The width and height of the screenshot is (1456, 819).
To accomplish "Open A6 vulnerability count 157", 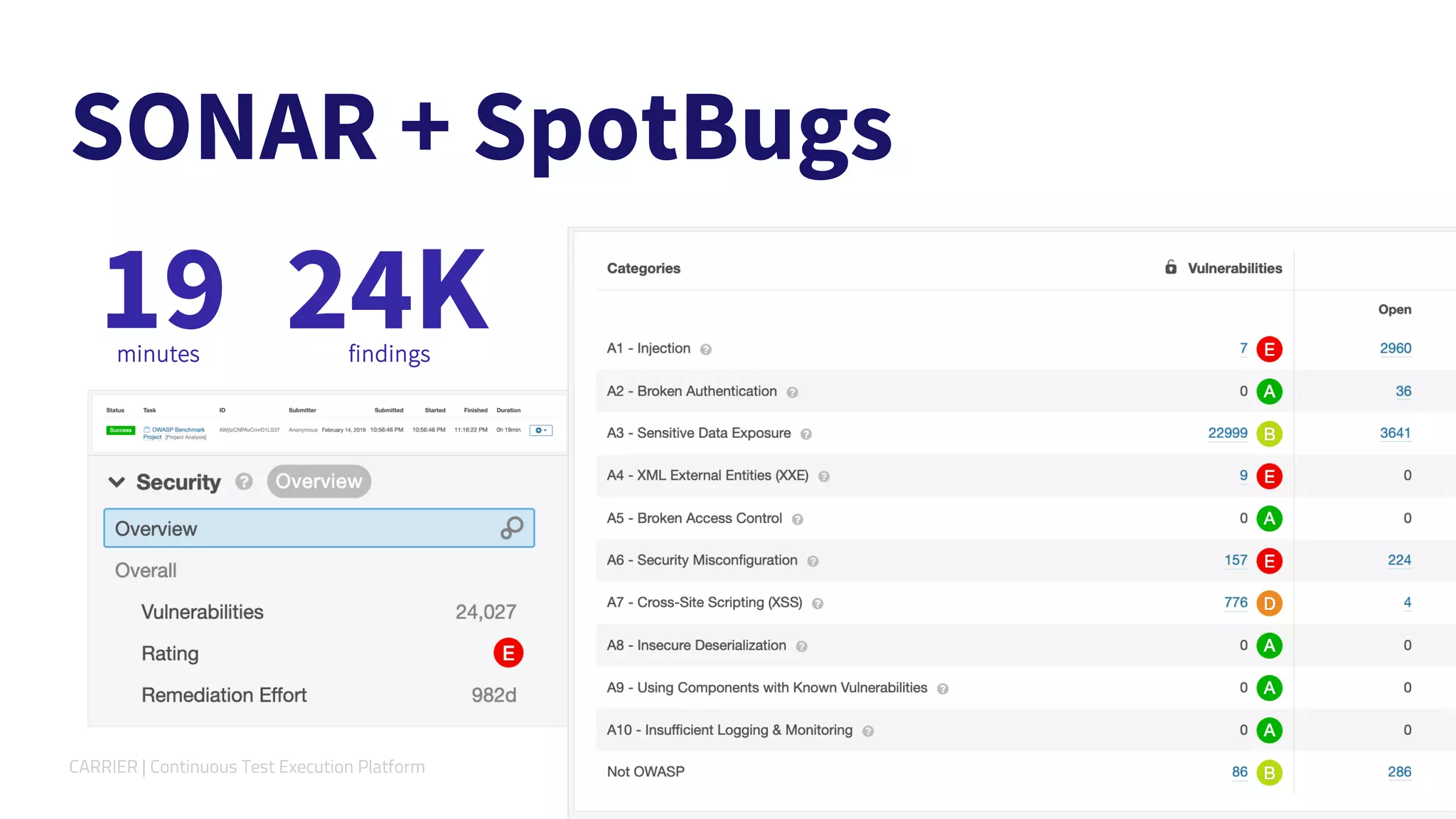I will [1236, 560].
